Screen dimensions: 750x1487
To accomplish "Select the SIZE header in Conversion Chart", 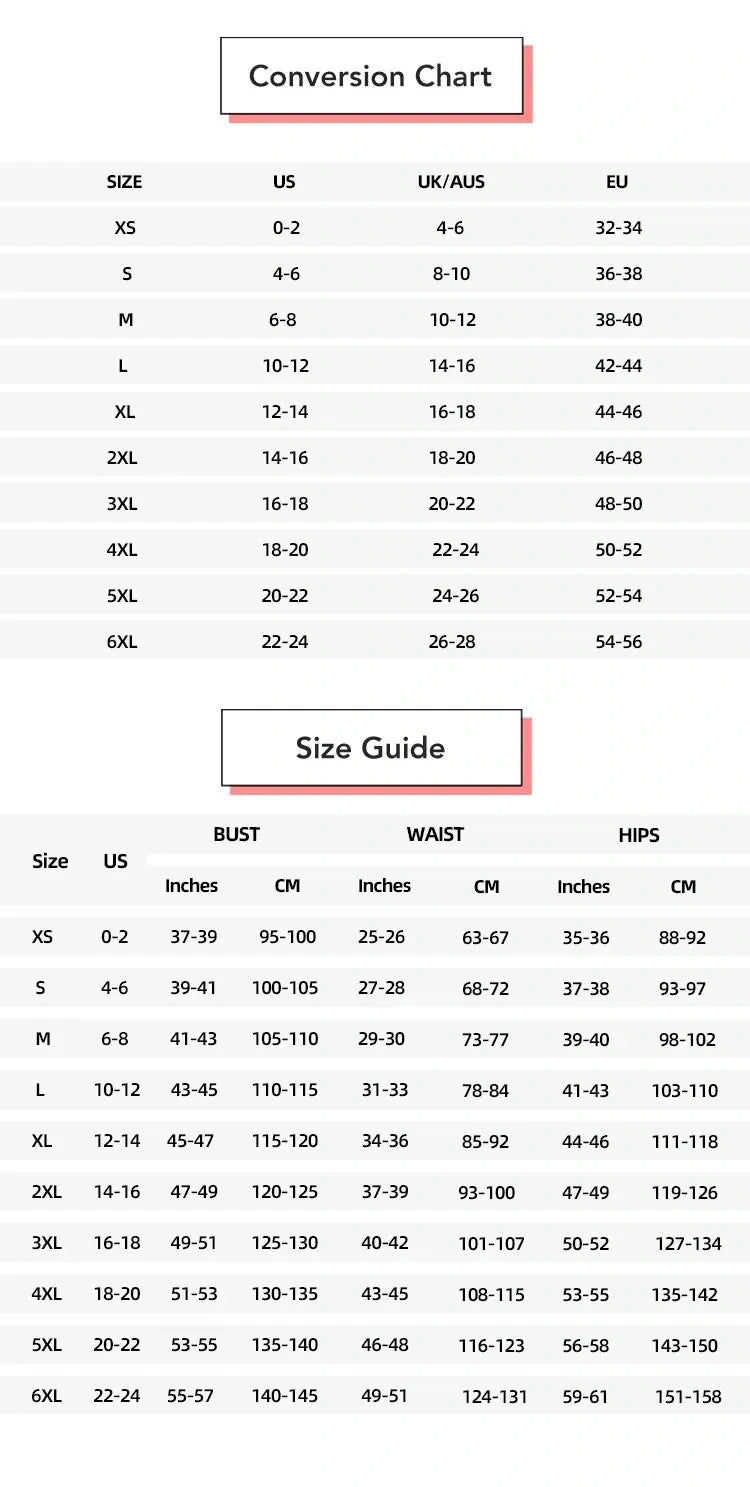I will 124,182.
